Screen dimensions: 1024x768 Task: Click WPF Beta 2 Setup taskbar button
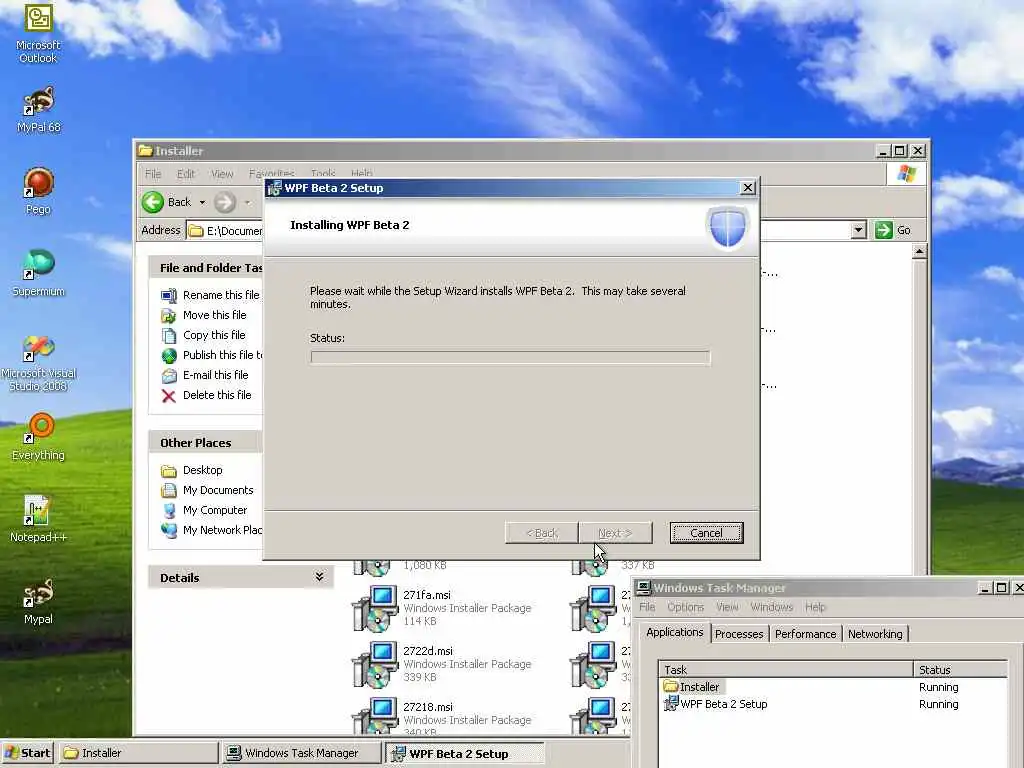coord(464,753)
